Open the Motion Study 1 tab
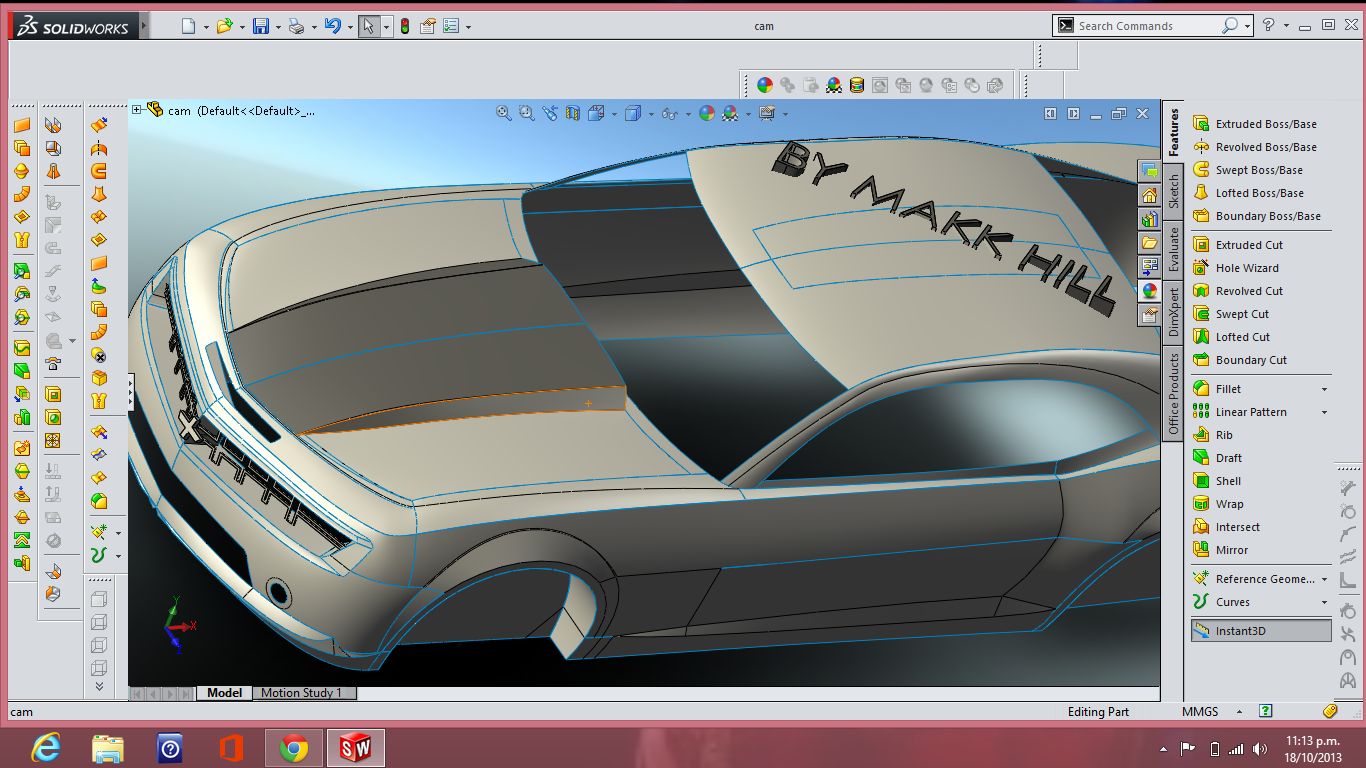This screenshot has width=1366, height=768. 301,693
